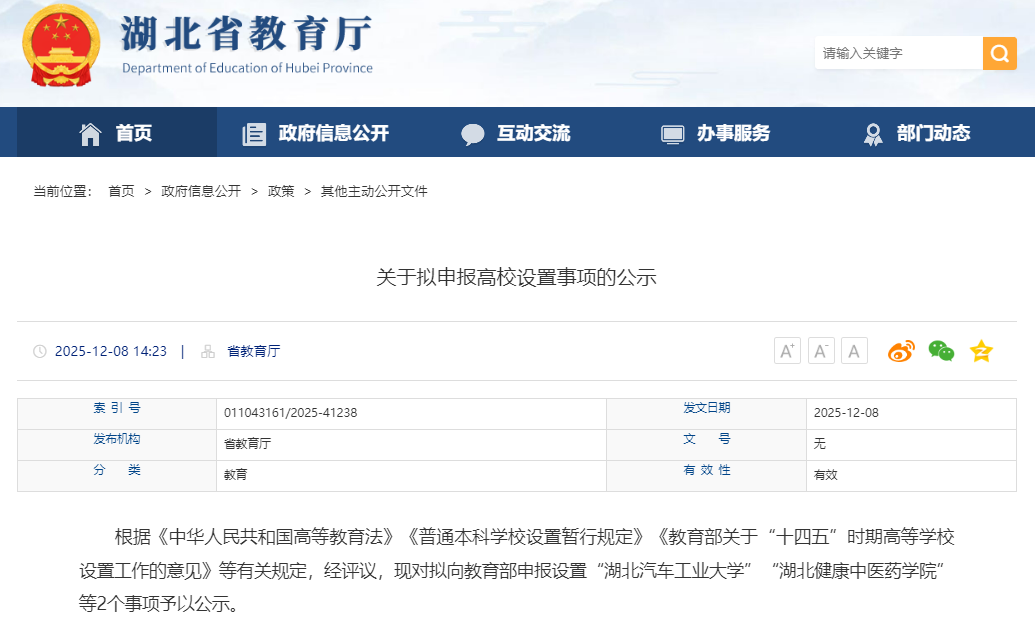The width and height of the screenshot is (1035, 623).
Task: Follow the 政策 breadcrumb link
Action: pyautogui.click(x=281, y=191)
